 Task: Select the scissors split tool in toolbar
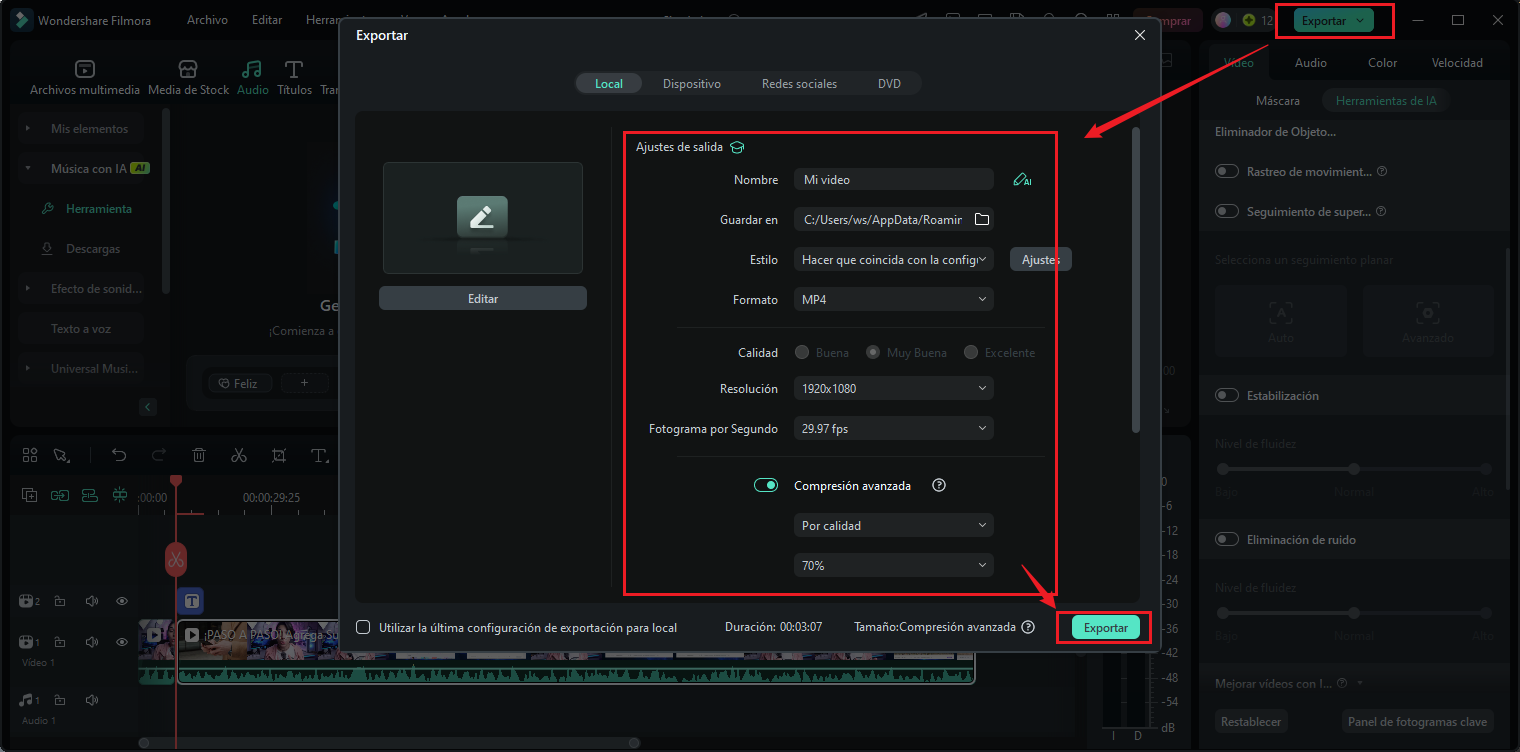238,455
